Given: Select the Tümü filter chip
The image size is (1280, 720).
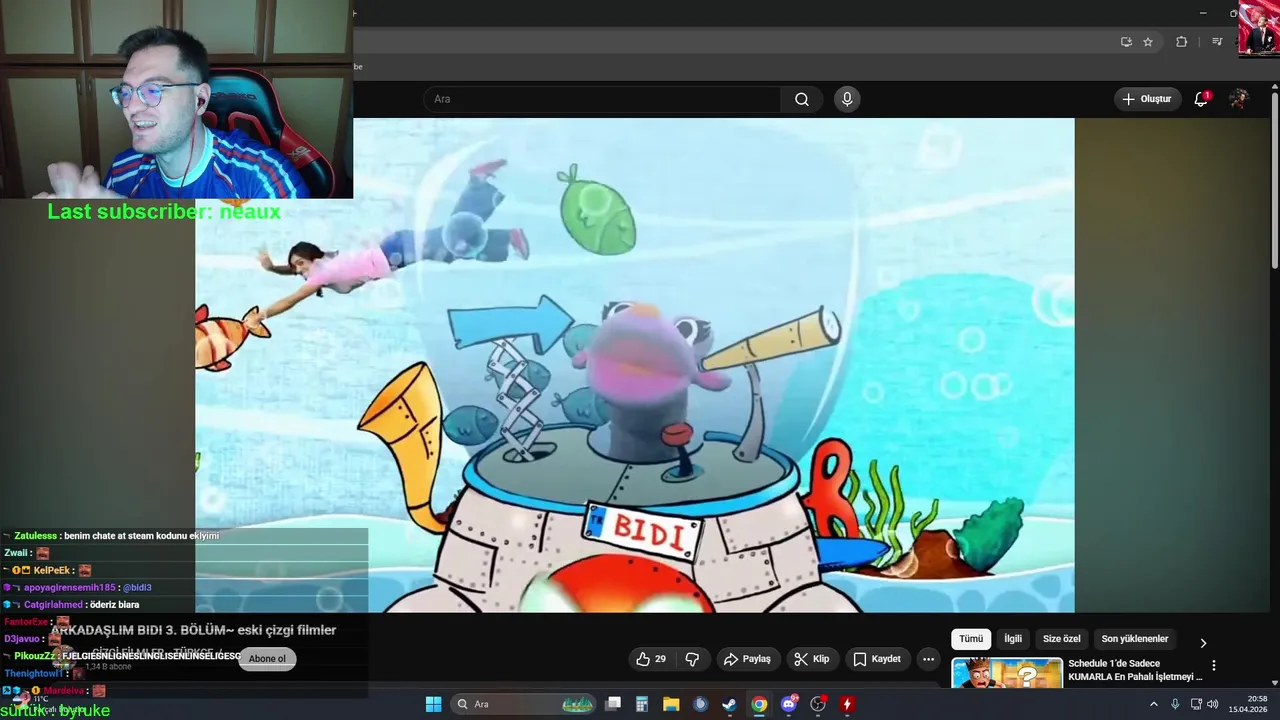Looking at the screenshot, I should pos(971,639).
